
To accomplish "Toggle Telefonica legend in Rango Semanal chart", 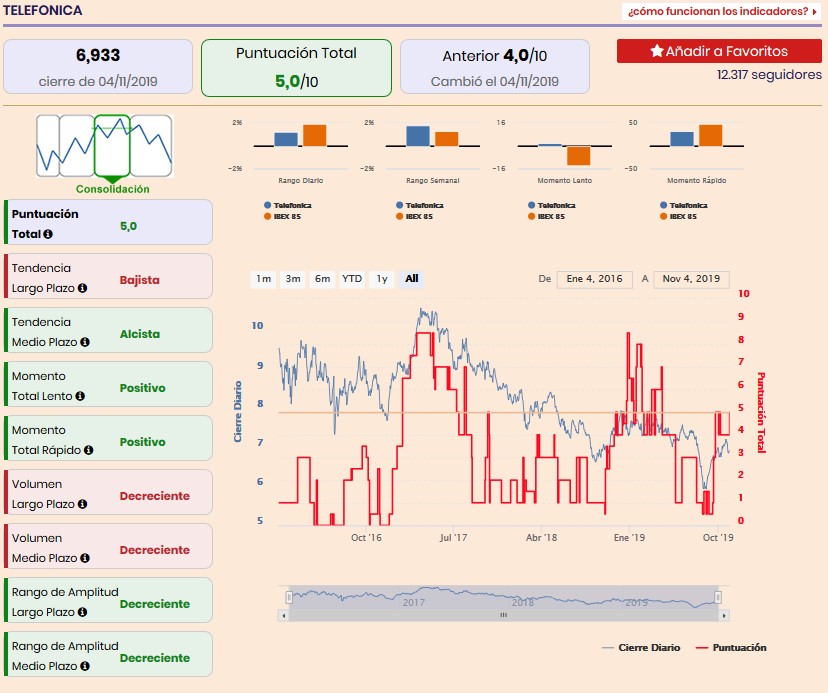I will 420,205.
